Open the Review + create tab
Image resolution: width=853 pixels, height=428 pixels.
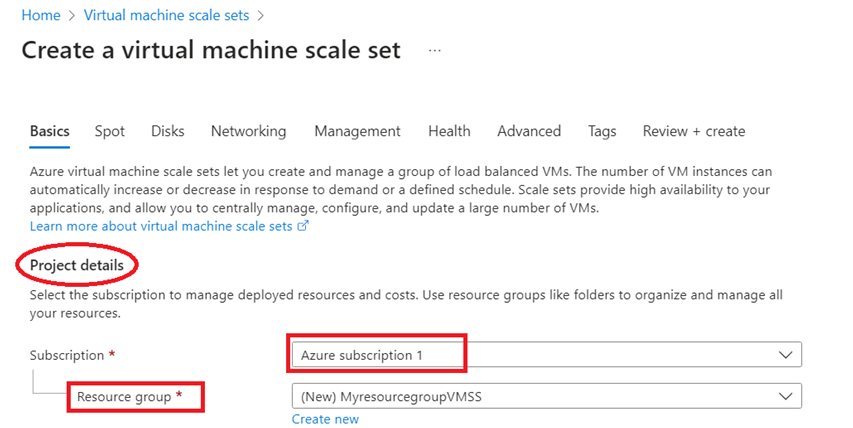click(694, 131)
